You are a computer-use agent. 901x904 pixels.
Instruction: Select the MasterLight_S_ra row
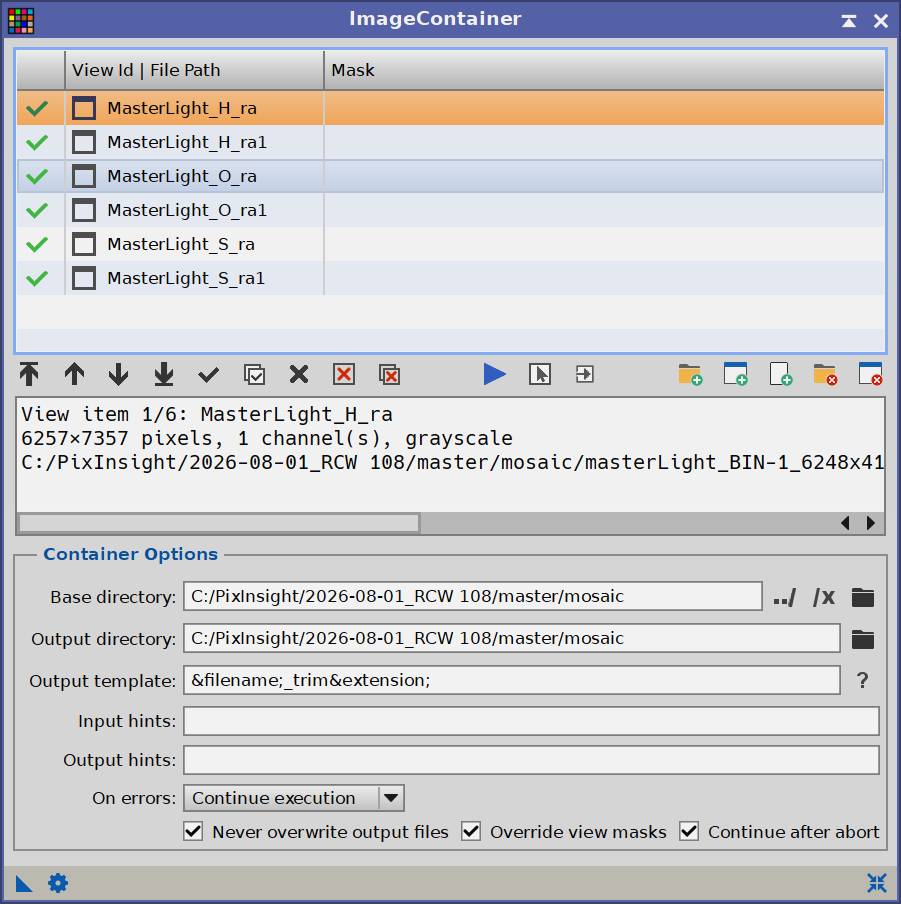450,244
